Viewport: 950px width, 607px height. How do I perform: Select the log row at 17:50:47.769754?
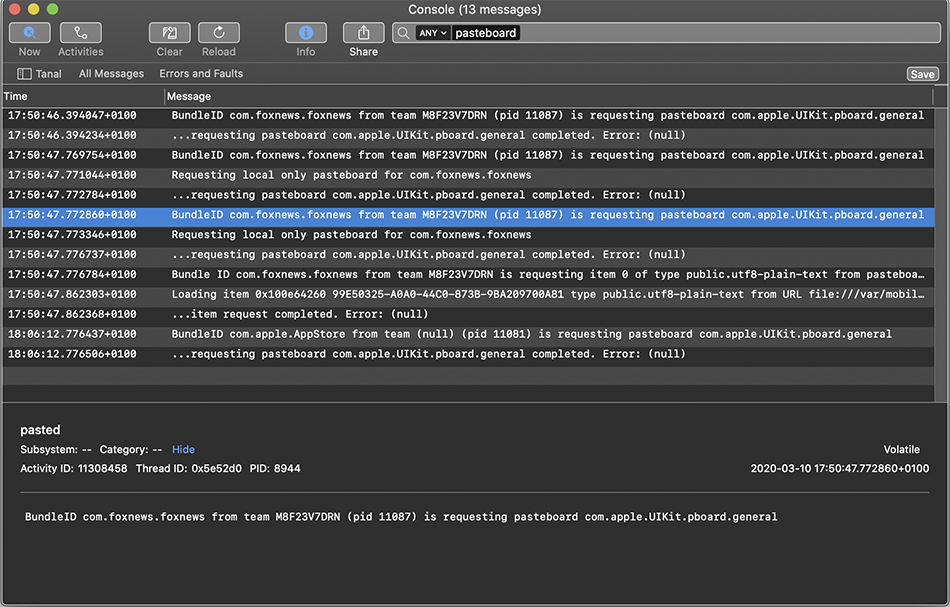coord(468,155)
